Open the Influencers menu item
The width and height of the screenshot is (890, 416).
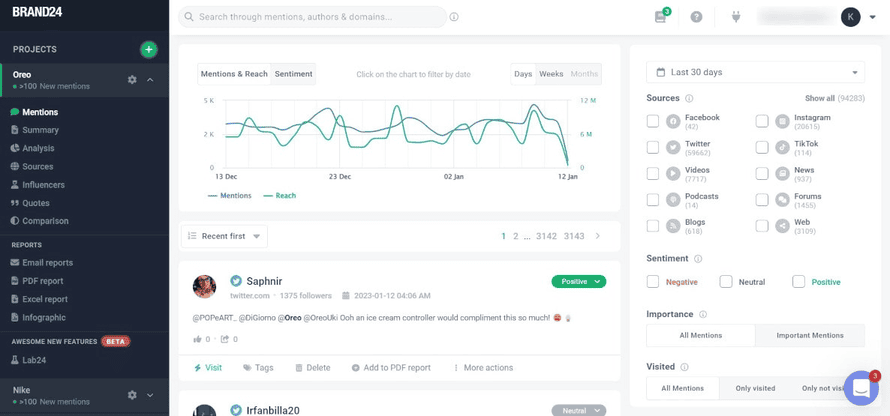pos(43,185)
